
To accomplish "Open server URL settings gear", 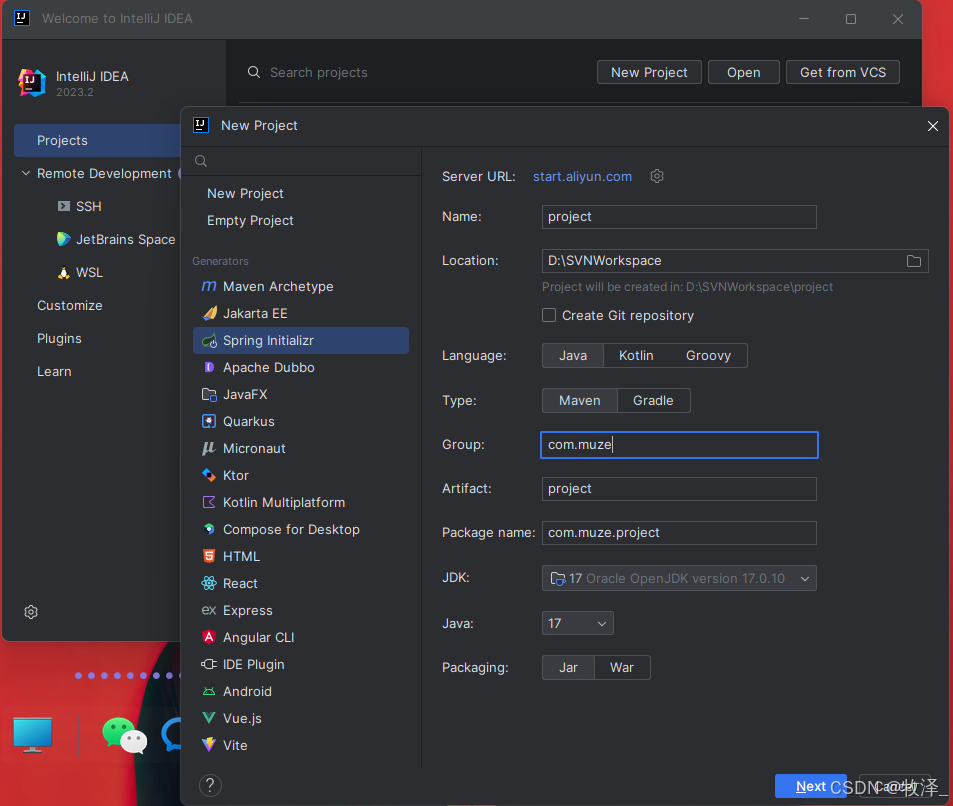I will click(657, 176).
